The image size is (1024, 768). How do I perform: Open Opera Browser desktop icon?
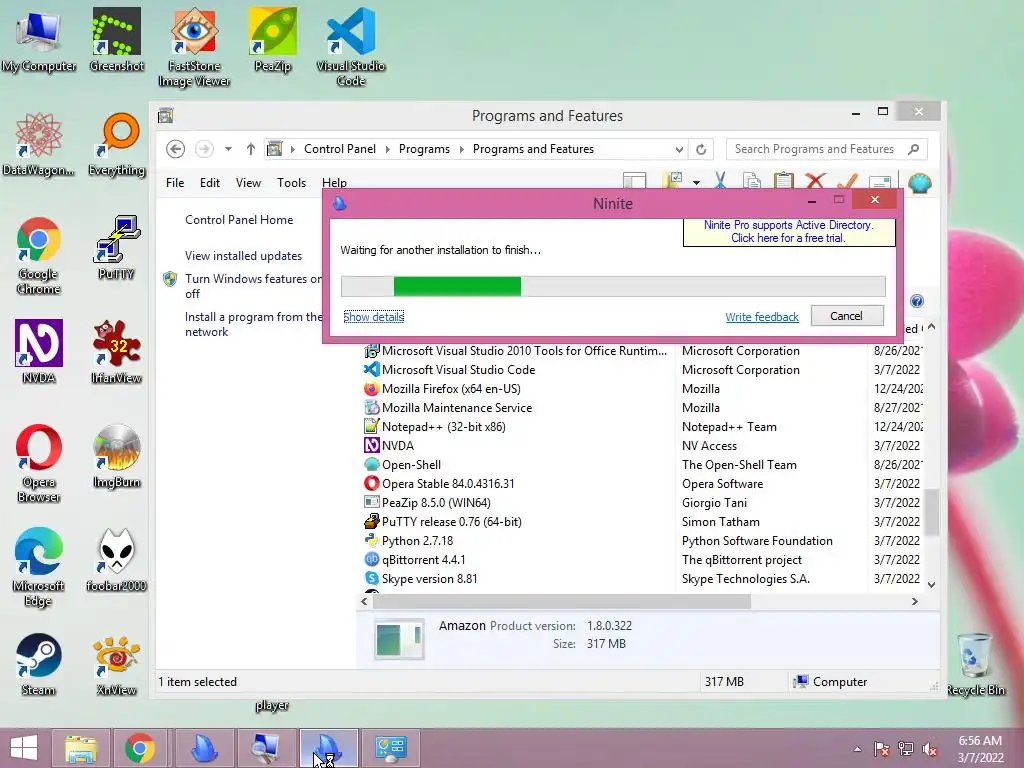39,464
